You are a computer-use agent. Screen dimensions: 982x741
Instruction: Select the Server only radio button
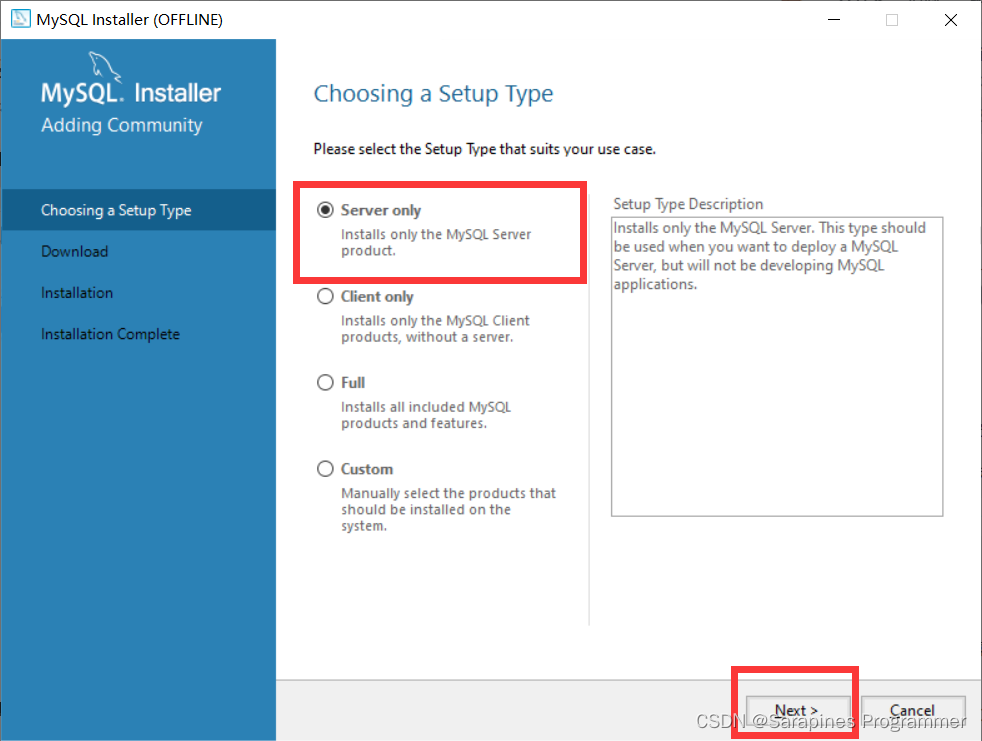[325, 209]
